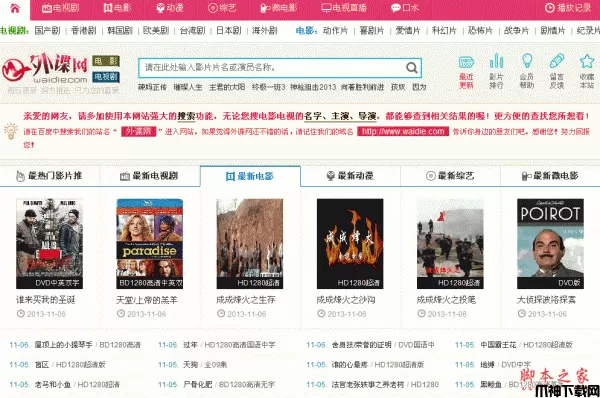Click the 外谍网 waidie.com logo

[x=45, y=68]
